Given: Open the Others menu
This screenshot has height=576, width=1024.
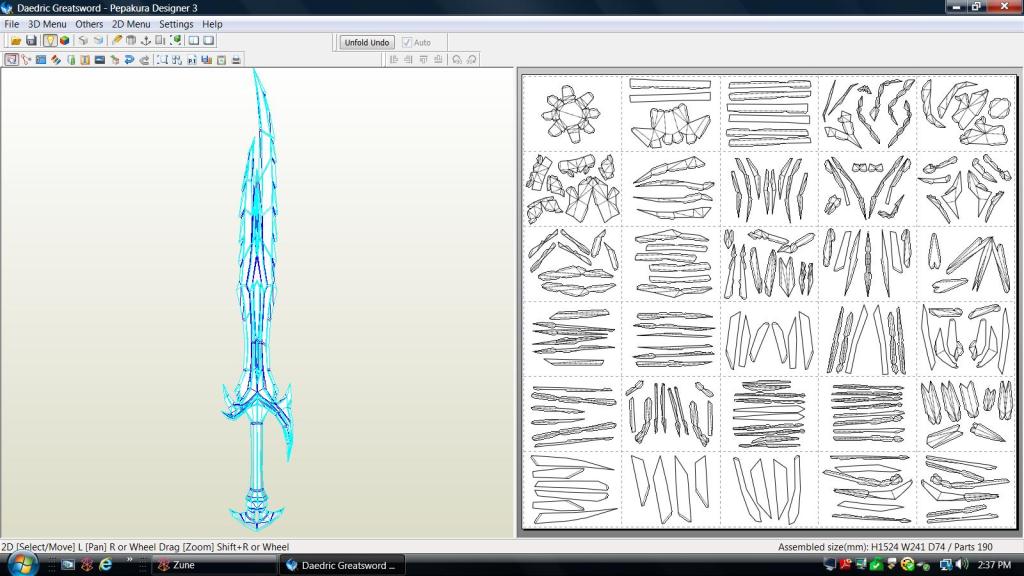Looking at the screenshot, I should (89, 24).
